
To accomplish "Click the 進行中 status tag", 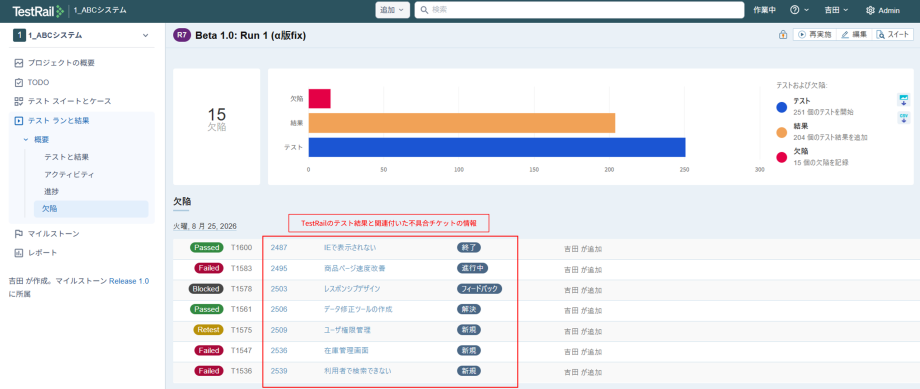I will [473, 268].
